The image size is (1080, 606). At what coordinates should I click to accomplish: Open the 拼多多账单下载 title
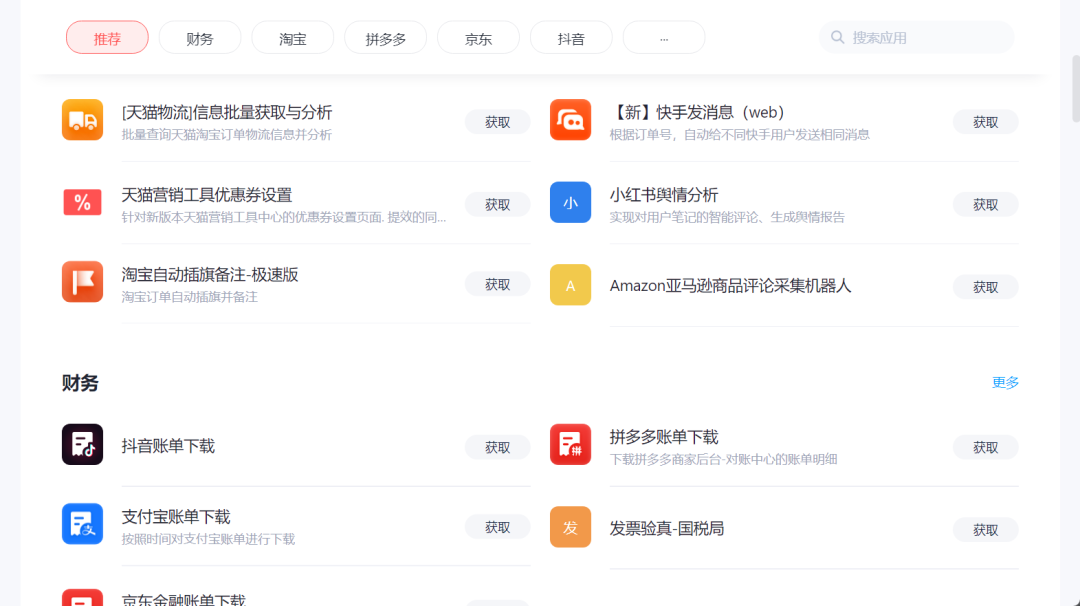[664, 437]
